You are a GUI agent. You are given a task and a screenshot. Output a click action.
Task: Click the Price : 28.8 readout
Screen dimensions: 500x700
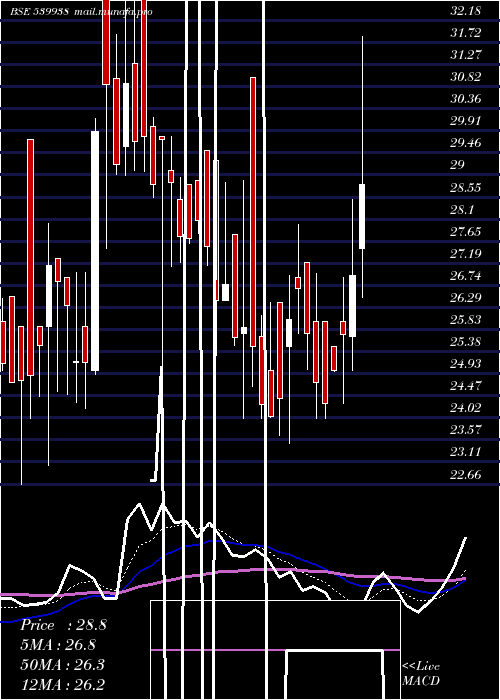pyautogui.click(x=63, y=625)
